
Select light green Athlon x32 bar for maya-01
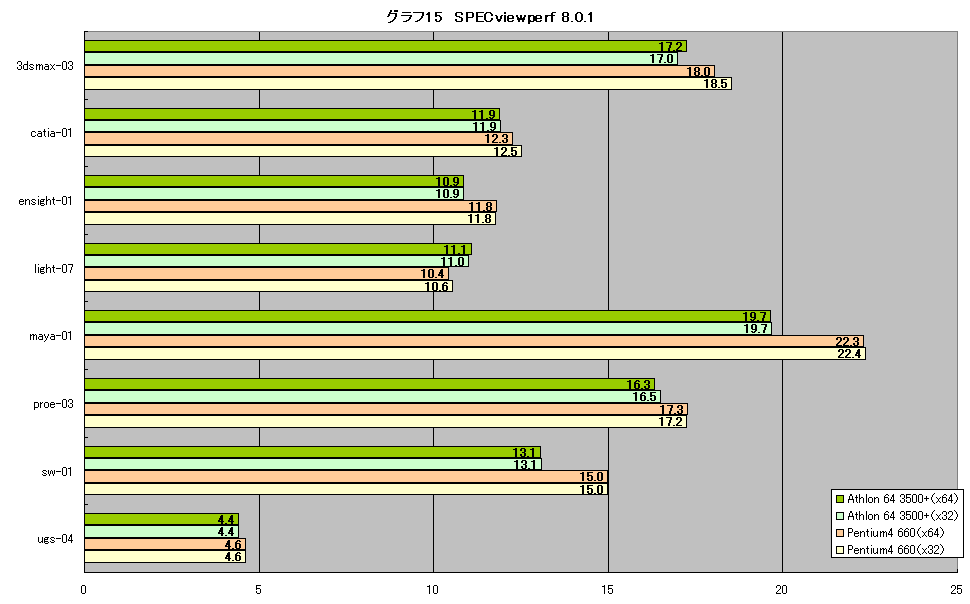[x=428, y=329]
